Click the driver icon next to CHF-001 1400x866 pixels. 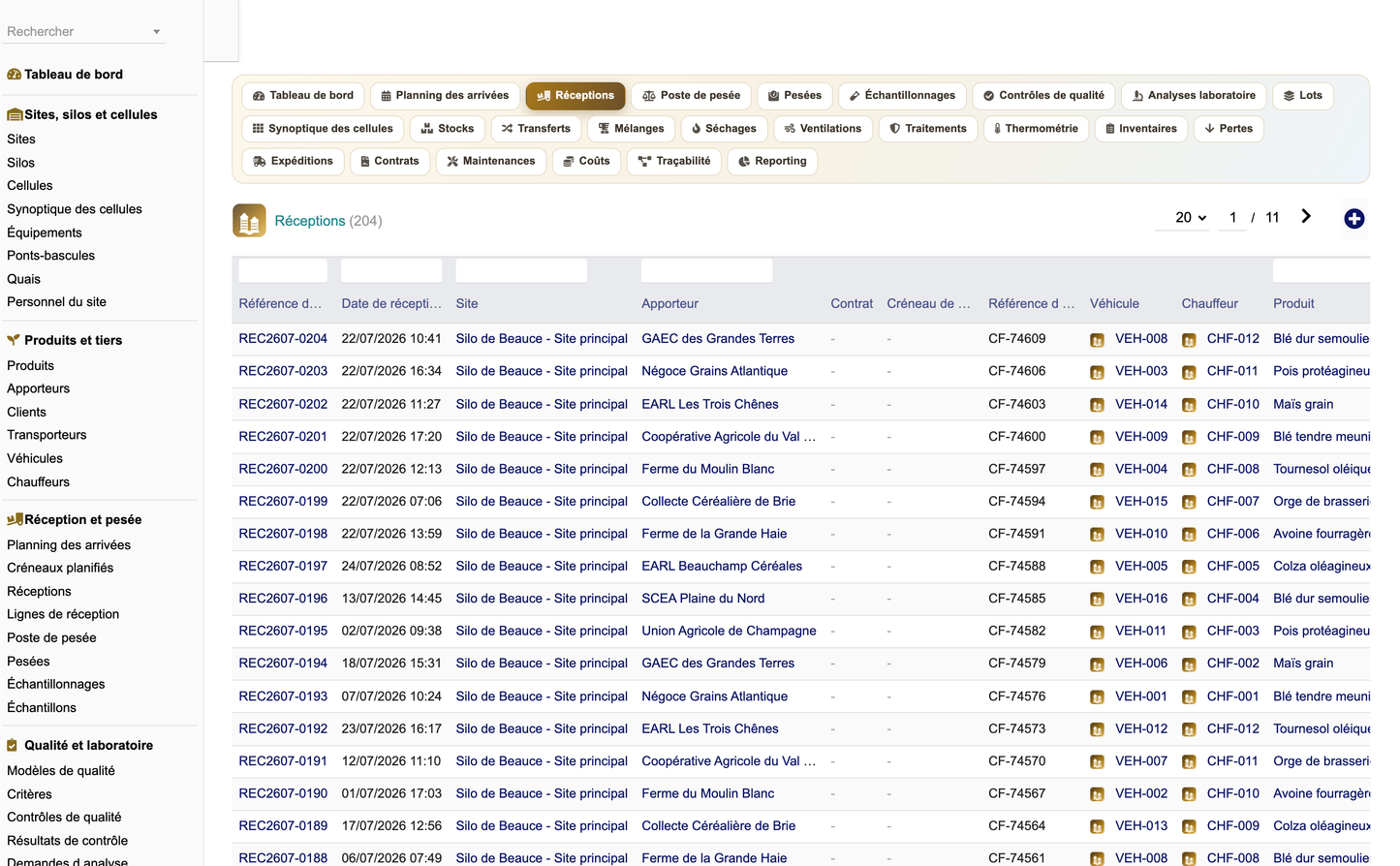coord(1189,697)
